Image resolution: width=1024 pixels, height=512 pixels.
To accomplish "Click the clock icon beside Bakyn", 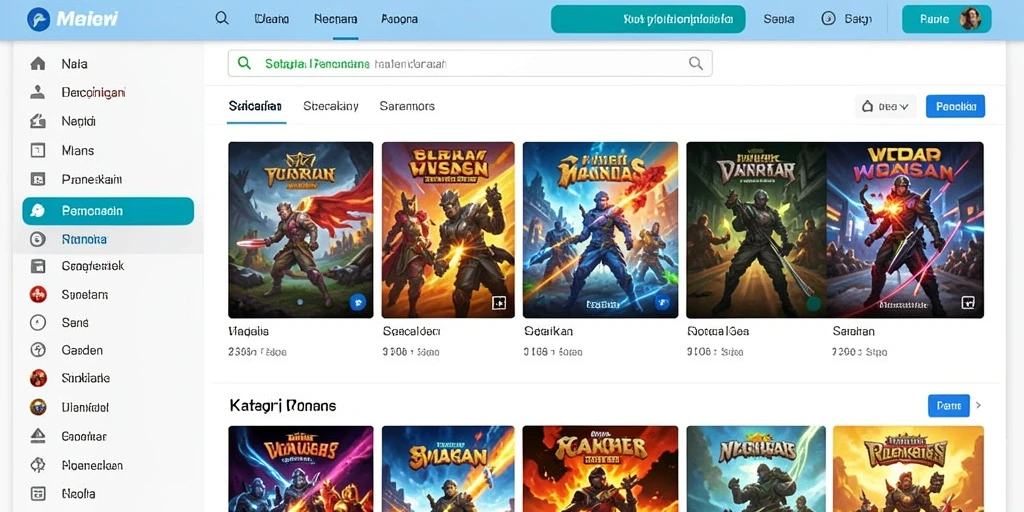I will pyautogui.click(x=828, y=19).
